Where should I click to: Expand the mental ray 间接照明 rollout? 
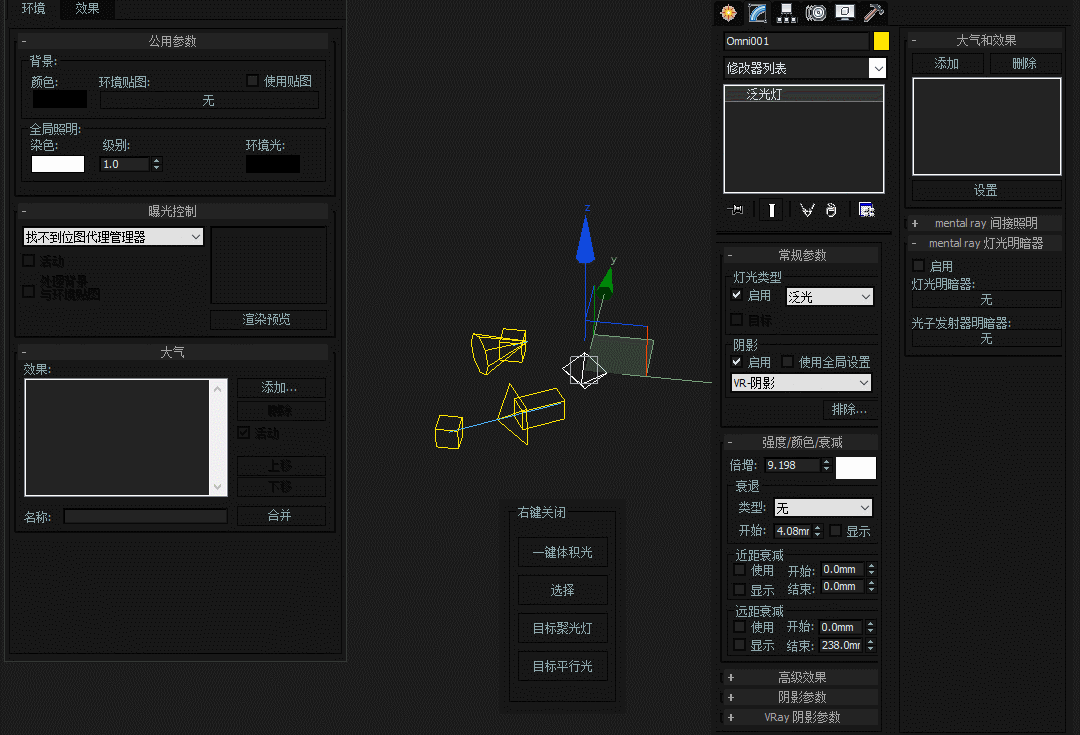point(986,223)
